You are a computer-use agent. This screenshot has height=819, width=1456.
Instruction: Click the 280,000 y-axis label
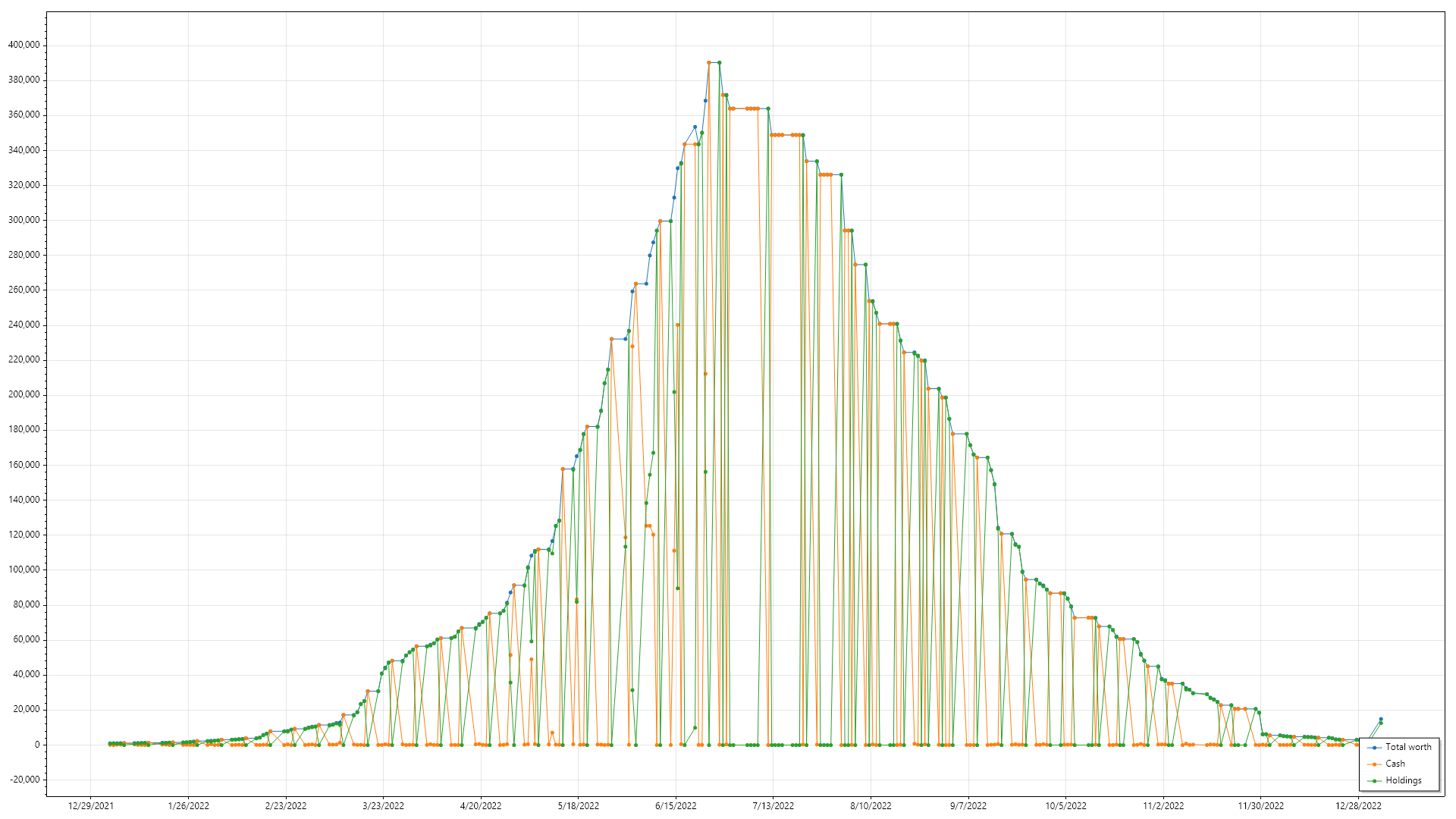[24, 255]
